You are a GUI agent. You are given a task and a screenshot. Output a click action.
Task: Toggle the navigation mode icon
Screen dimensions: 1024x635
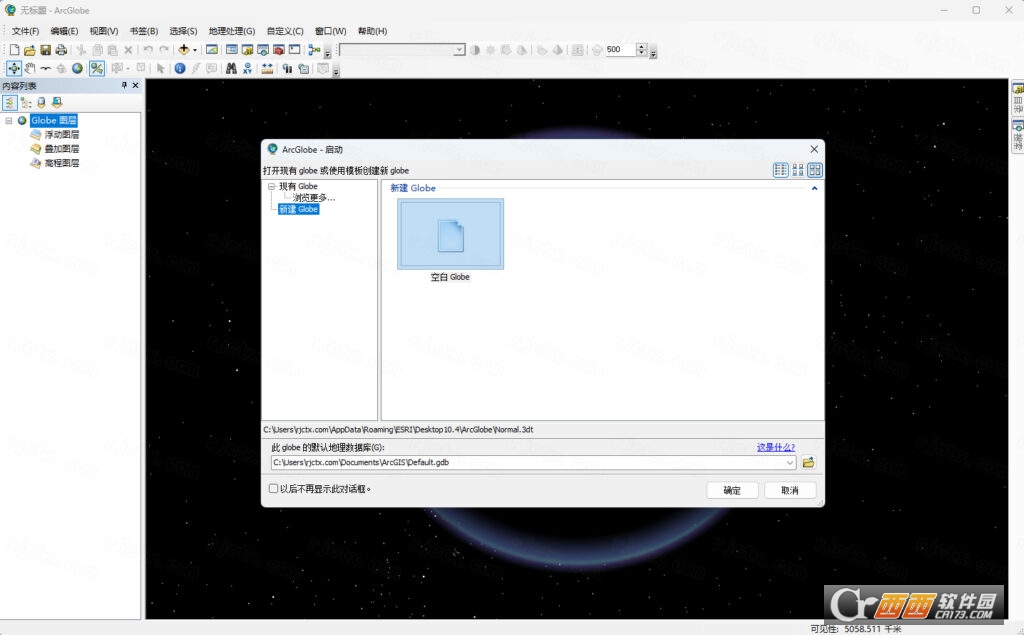[x=97, y=68]
